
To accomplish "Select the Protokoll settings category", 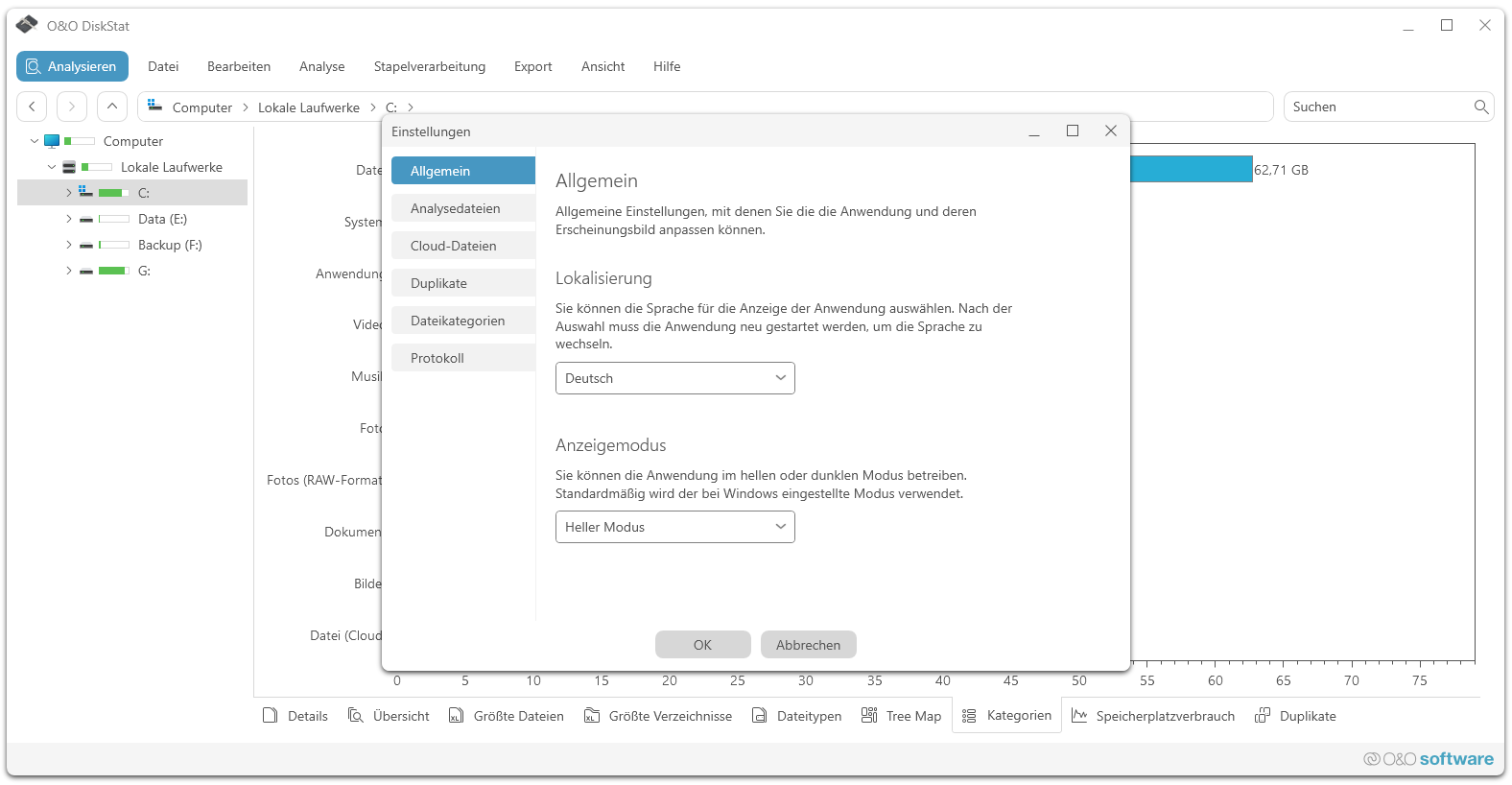I will pyautogui.click(x=463, y=358).
